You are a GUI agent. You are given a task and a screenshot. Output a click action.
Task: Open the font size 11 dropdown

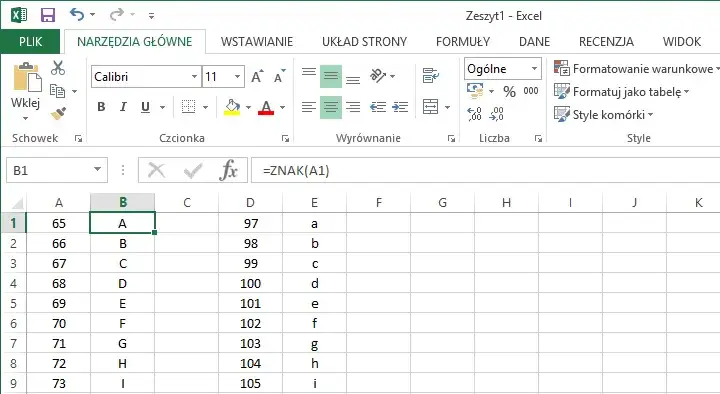237,77
